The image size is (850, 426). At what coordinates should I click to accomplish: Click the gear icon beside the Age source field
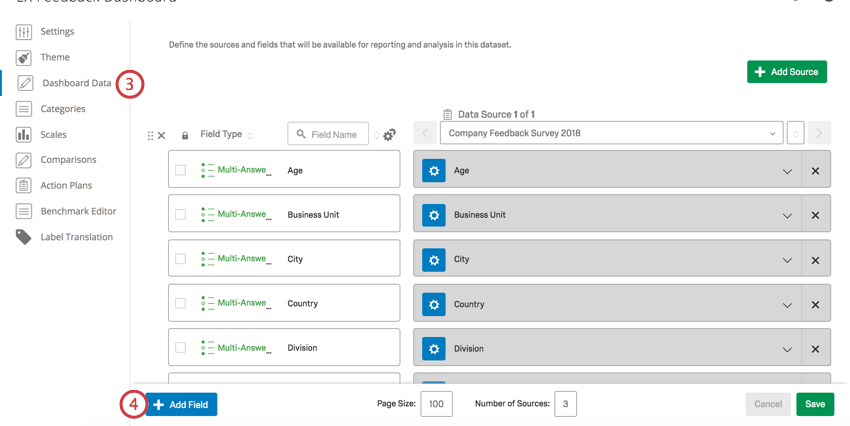coord(433,171)
